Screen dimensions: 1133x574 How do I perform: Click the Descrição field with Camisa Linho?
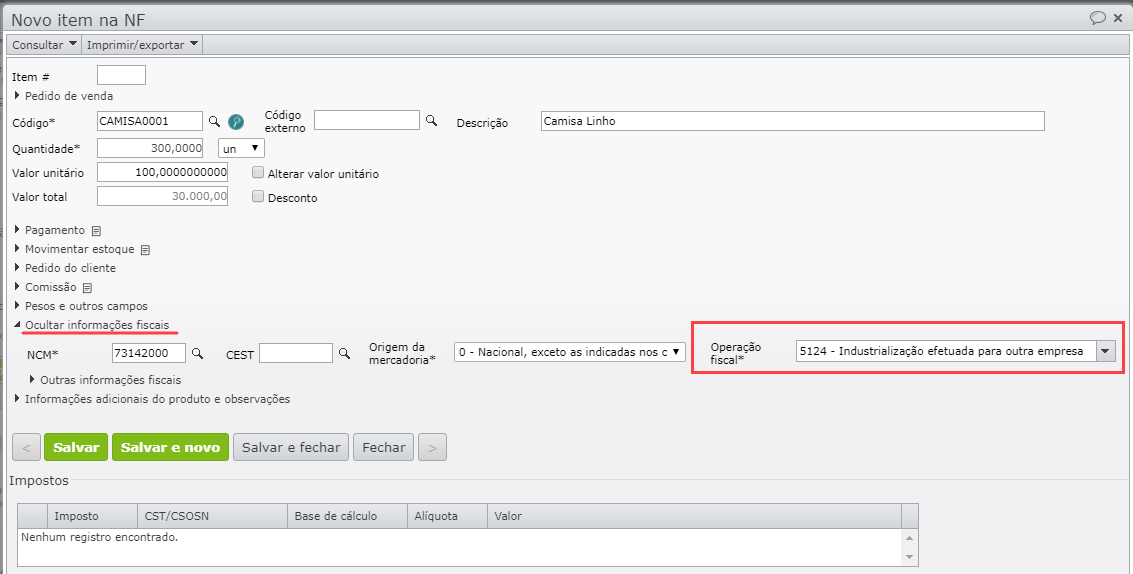pos(793,121)
